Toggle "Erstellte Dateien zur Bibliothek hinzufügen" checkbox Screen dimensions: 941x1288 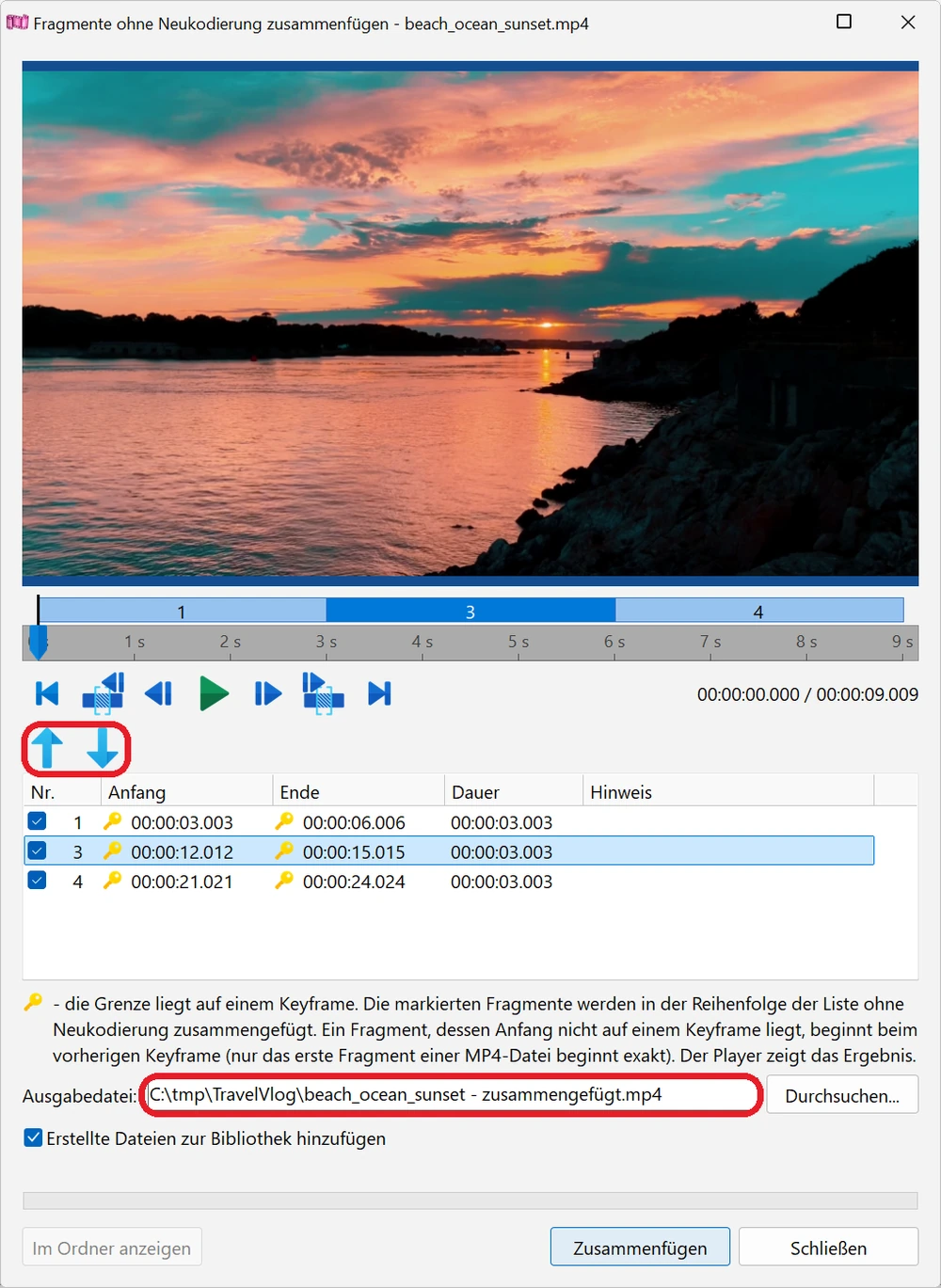click(x=34, y=1137)
